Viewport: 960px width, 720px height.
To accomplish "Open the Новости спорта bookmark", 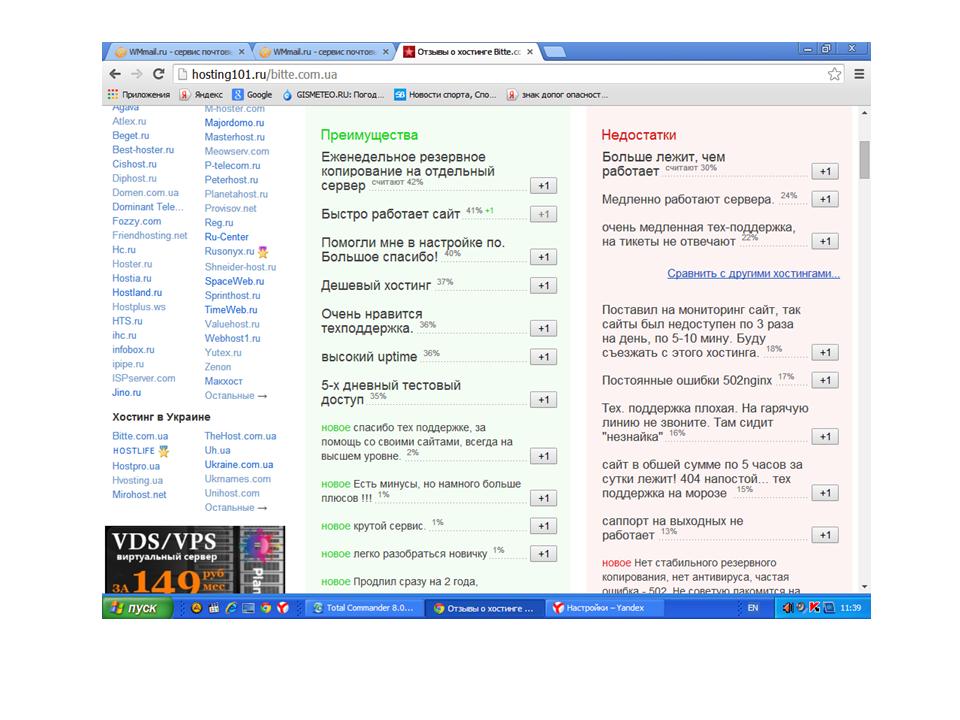I will (x=445, y=94).
